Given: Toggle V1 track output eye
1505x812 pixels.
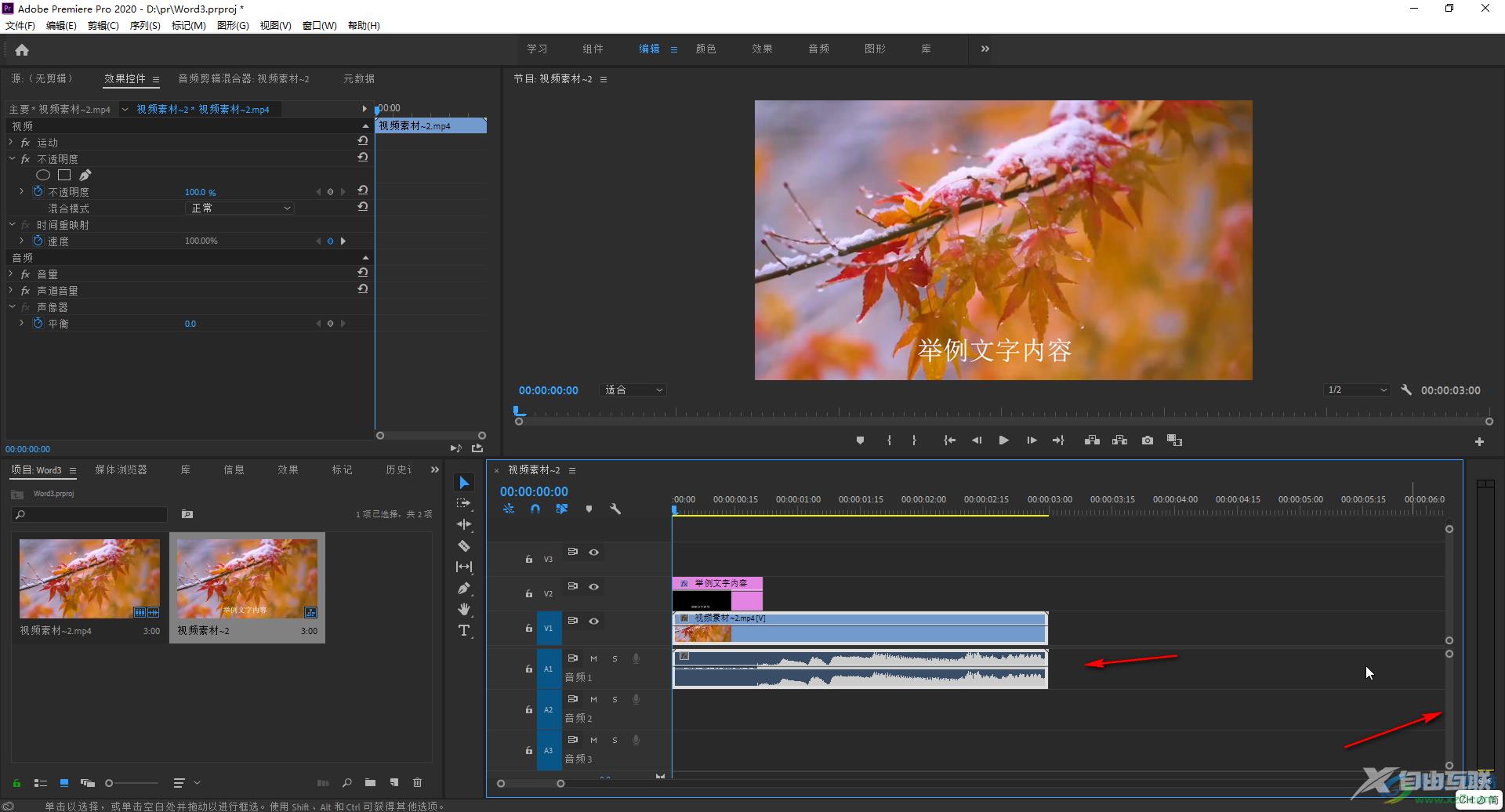Looking at the screenshot, I should pos(594,622).
